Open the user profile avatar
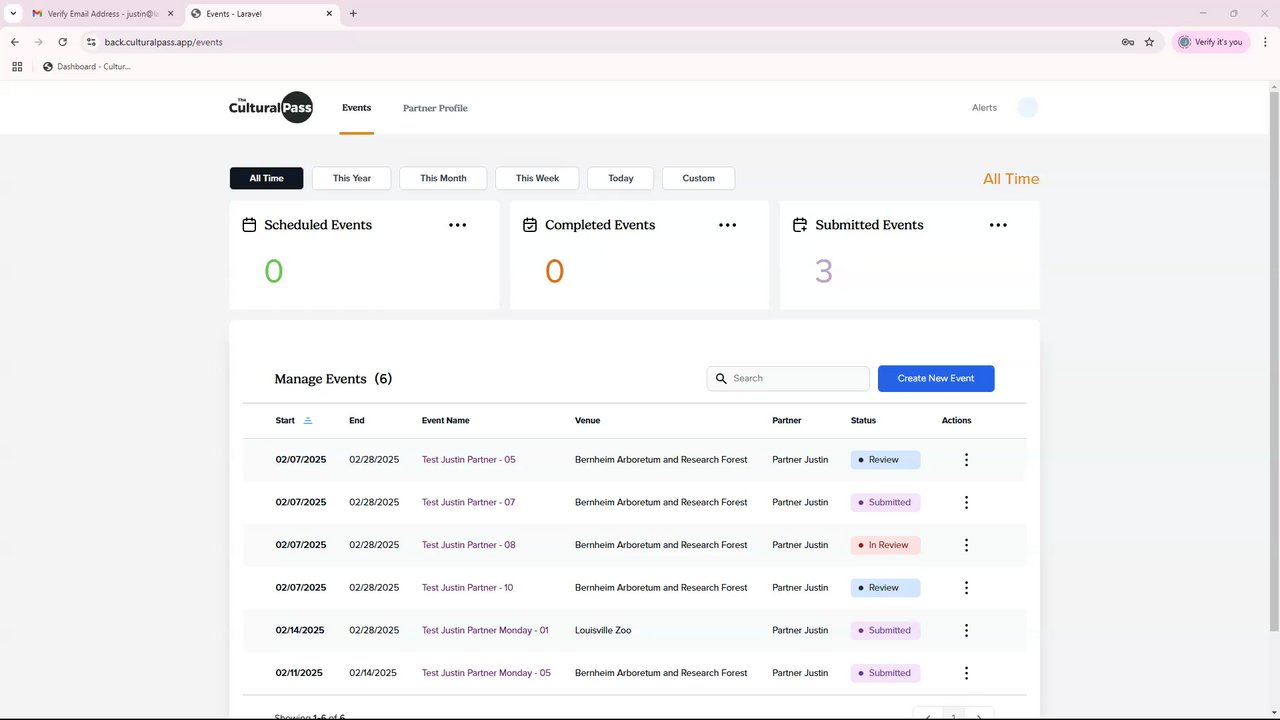The height and width of the screenshot is (720, 1280). click(1028, 108)
